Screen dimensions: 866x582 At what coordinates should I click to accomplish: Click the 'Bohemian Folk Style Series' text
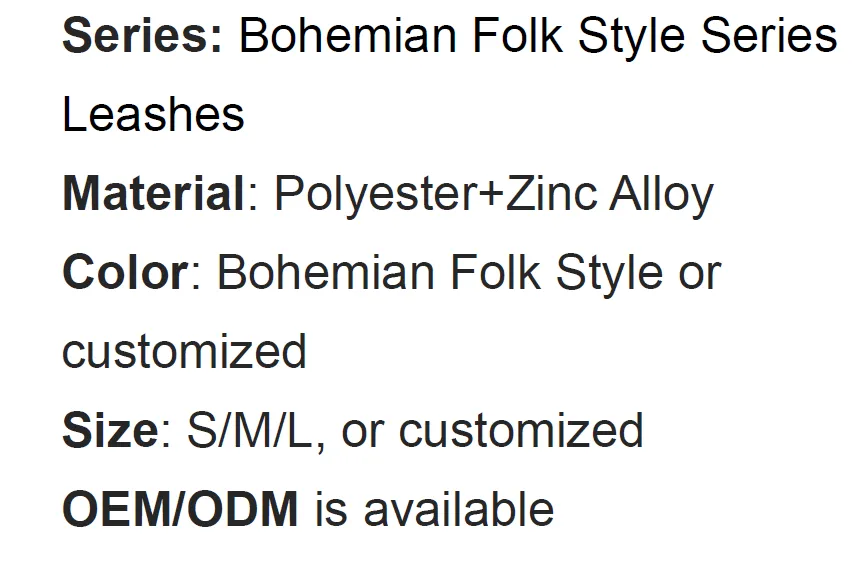538,37
